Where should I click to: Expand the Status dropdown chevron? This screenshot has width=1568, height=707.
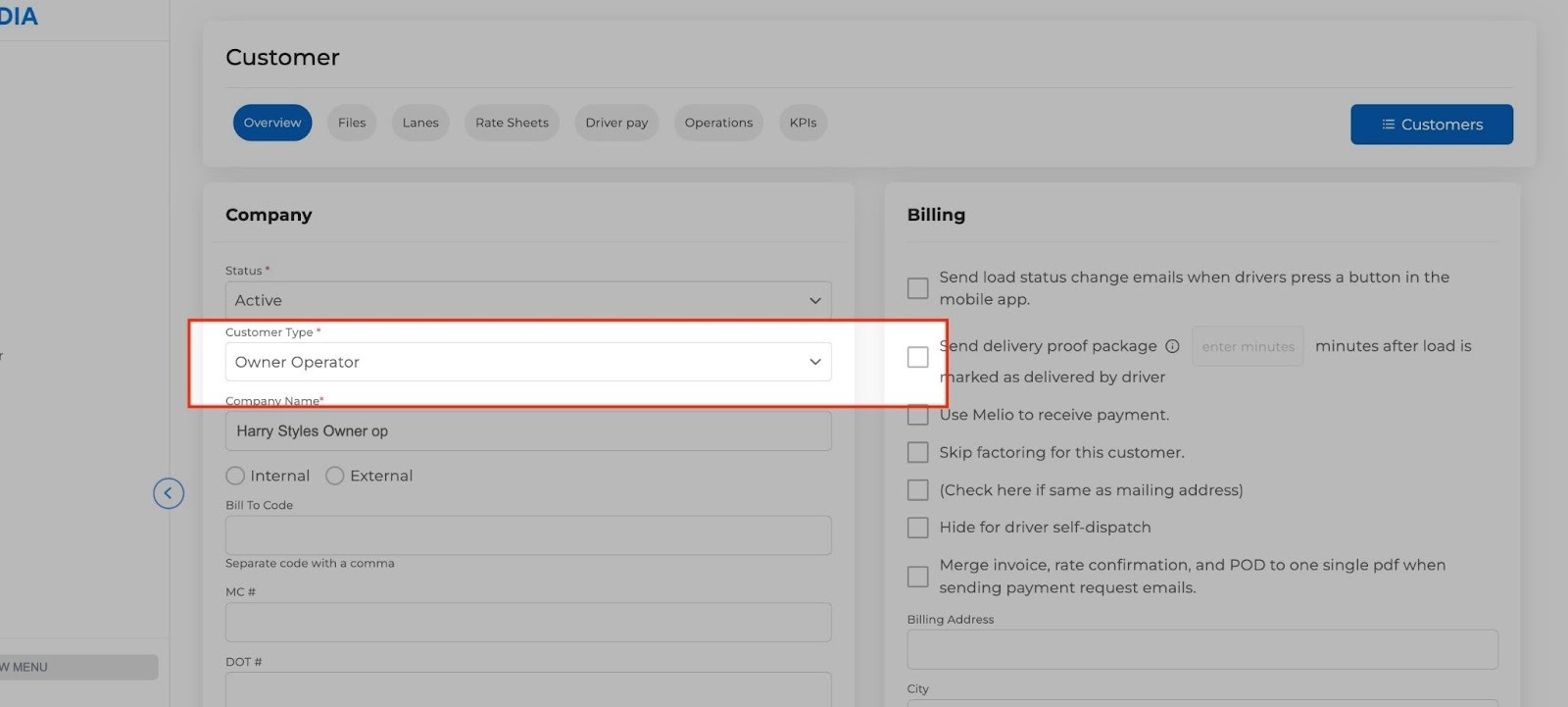814,300
